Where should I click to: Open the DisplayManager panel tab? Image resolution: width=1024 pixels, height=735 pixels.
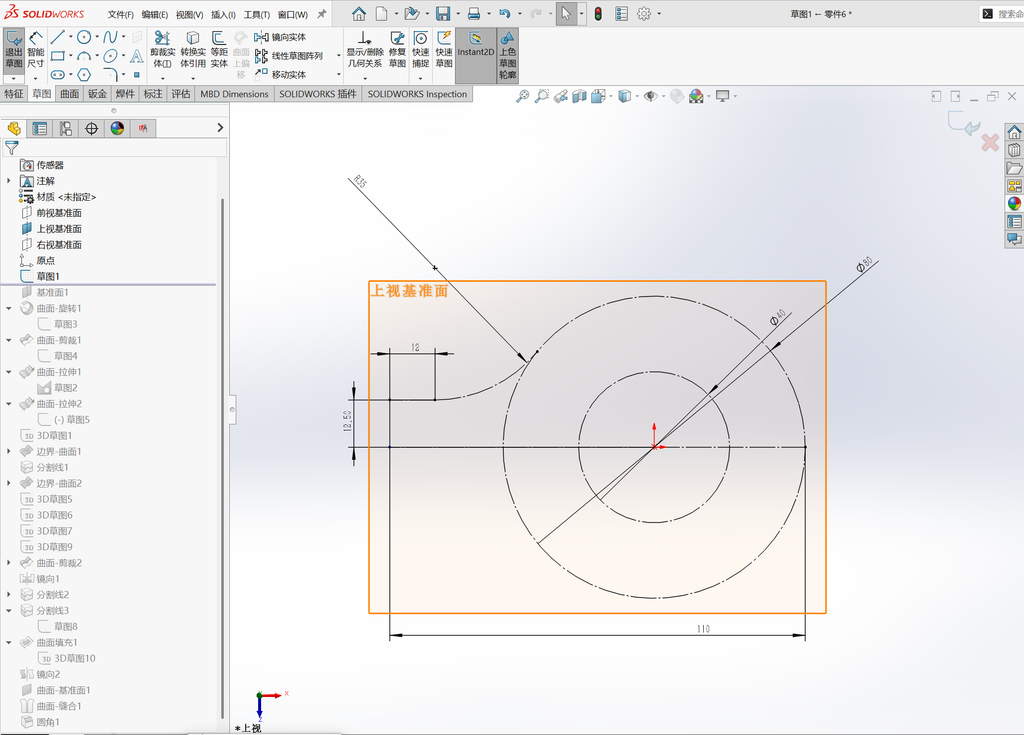pyautogui.click(x=118, y=128)
